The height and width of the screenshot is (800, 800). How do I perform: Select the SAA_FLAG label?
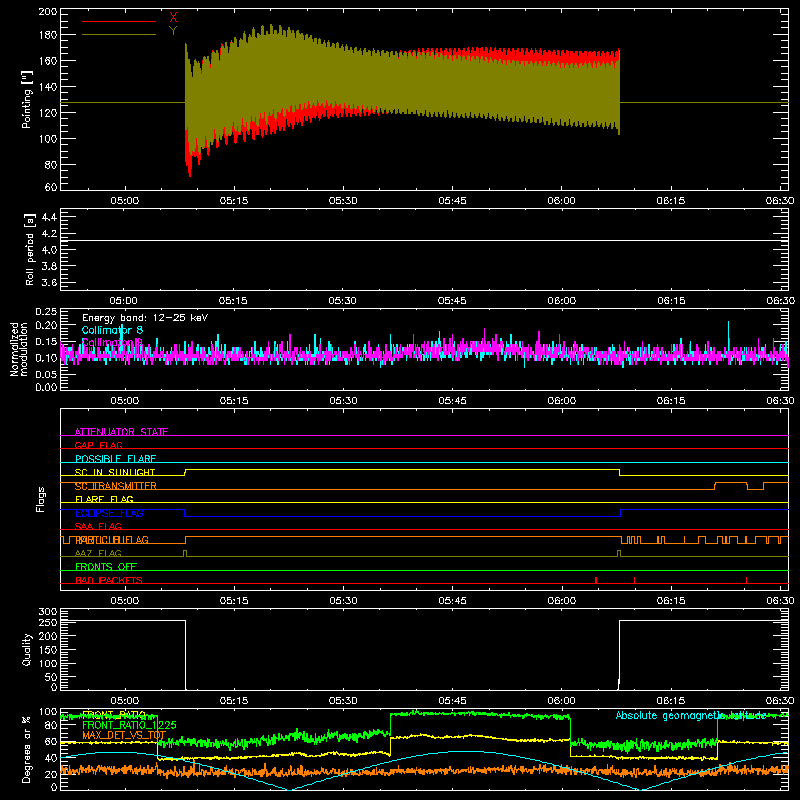click(98, 526)
